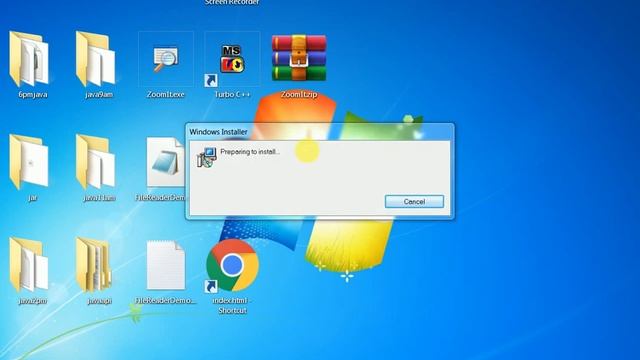Select the ZoomIt.zip WinRAR archive
Image resolution: width=640 pixels, height=360 pixels.
point(299,58)
